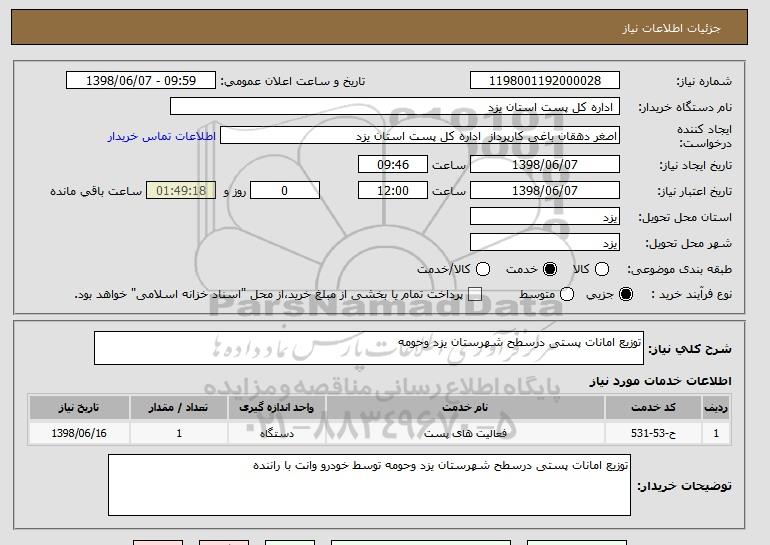Select the خدمت radio button
The image size is (770, 545).
click(x=550, y=269)
